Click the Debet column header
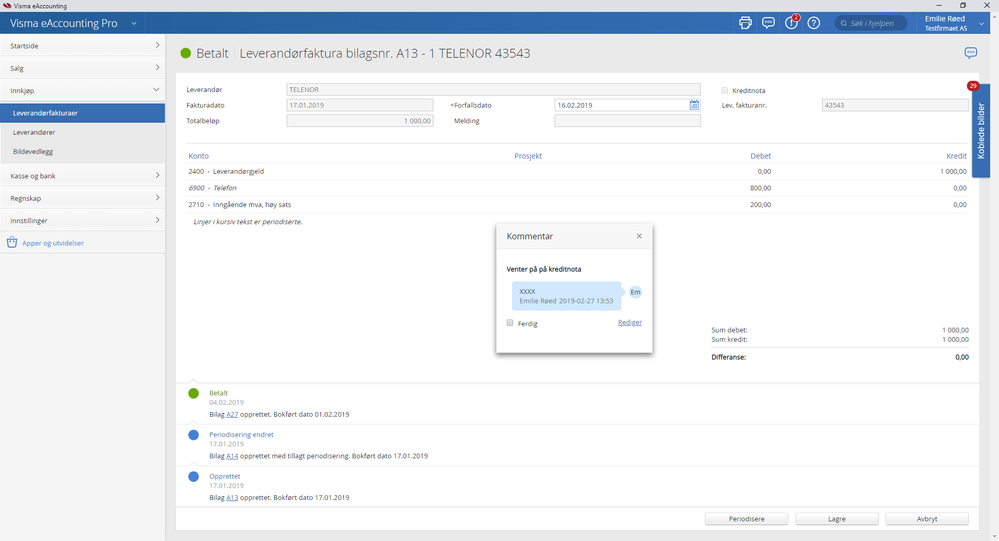Screen dimensions: 999x541 pos(760,155)
